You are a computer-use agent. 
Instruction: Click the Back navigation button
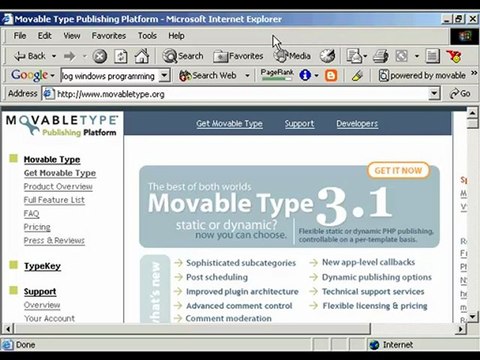(x=29, y=56)
